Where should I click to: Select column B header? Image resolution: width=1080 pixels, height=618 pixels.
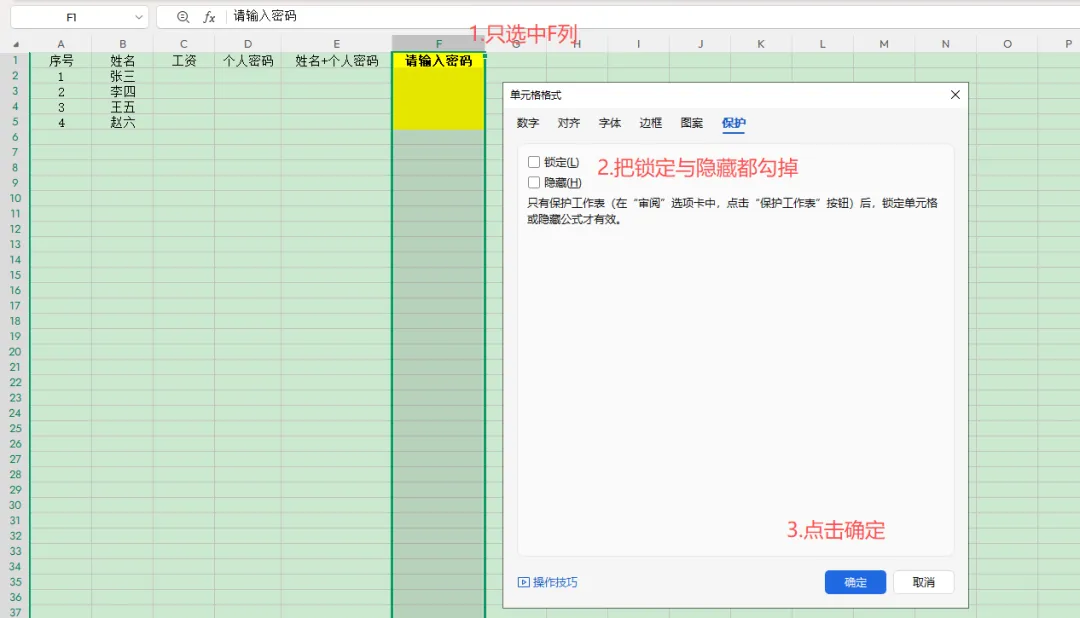[x=122, y=44]
